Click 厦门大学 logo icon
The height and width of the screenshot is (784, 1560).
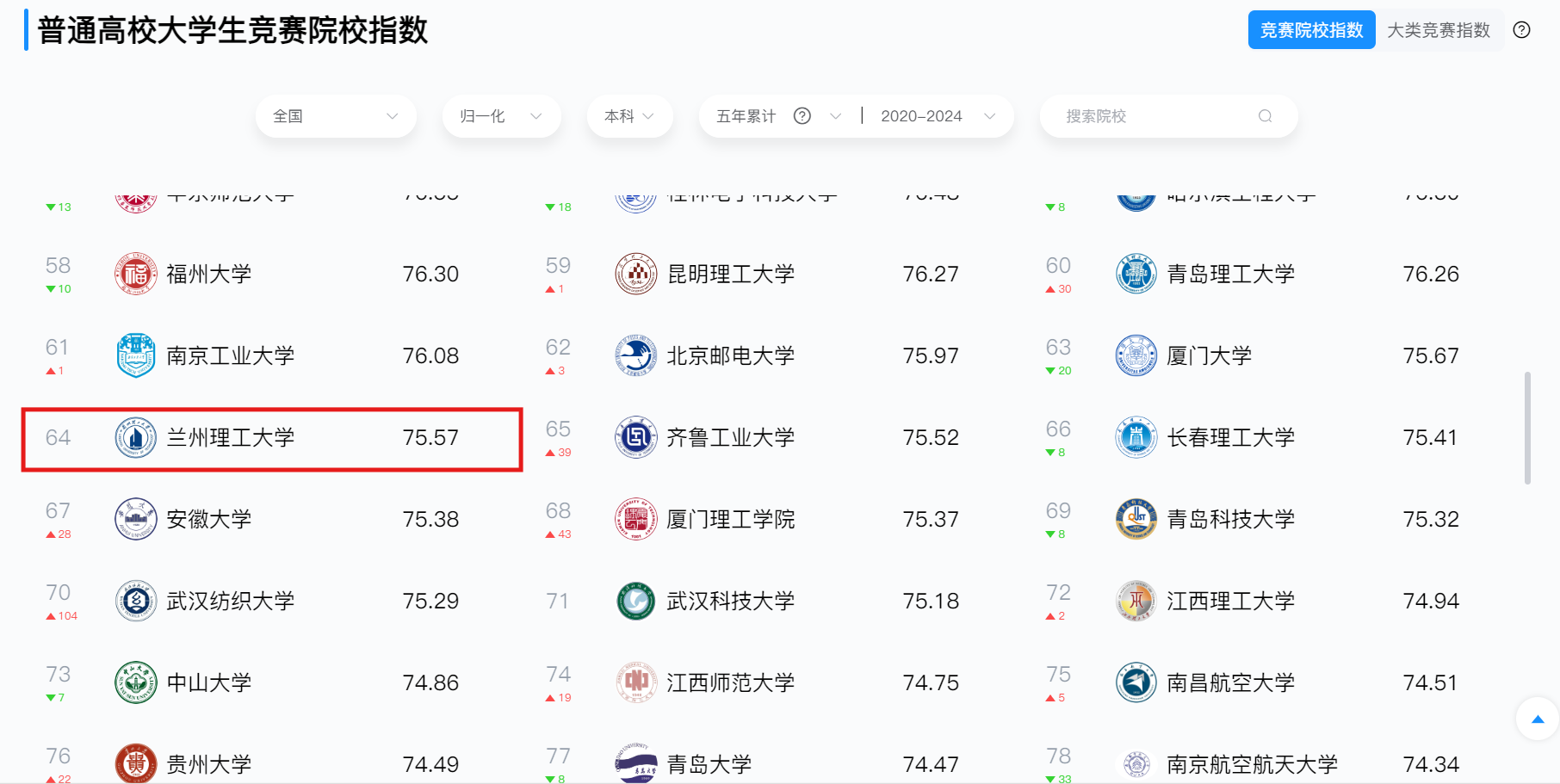(x=1136, y=355)
